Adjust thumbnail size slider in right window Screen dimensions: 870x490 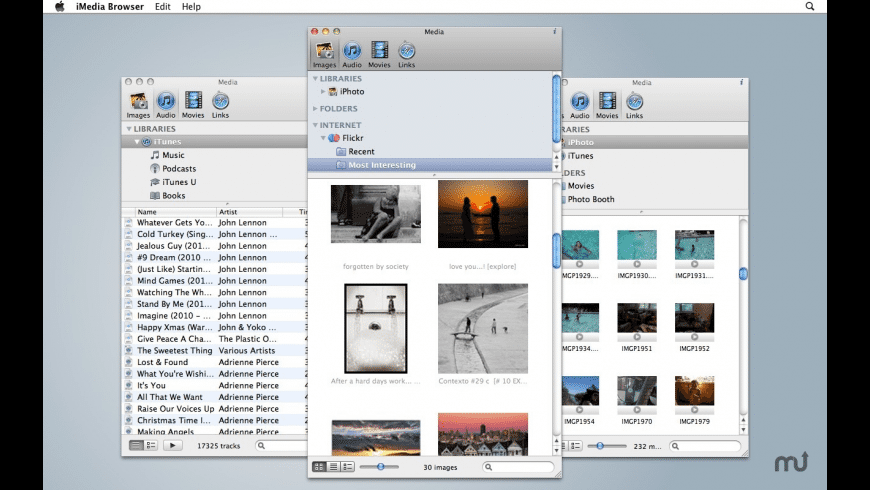600,446
